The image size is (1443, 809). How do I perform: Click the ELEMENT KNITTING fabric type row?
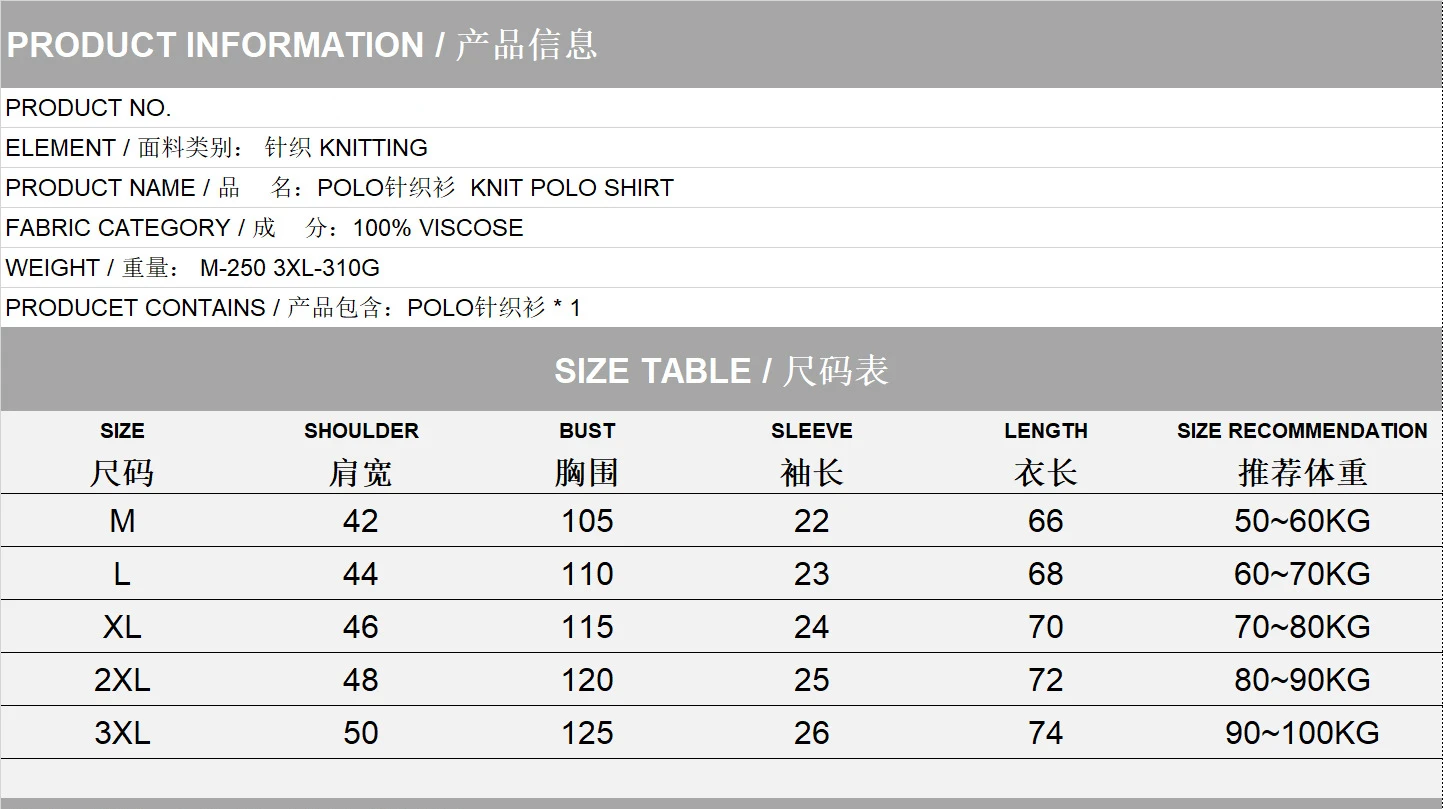216,148
